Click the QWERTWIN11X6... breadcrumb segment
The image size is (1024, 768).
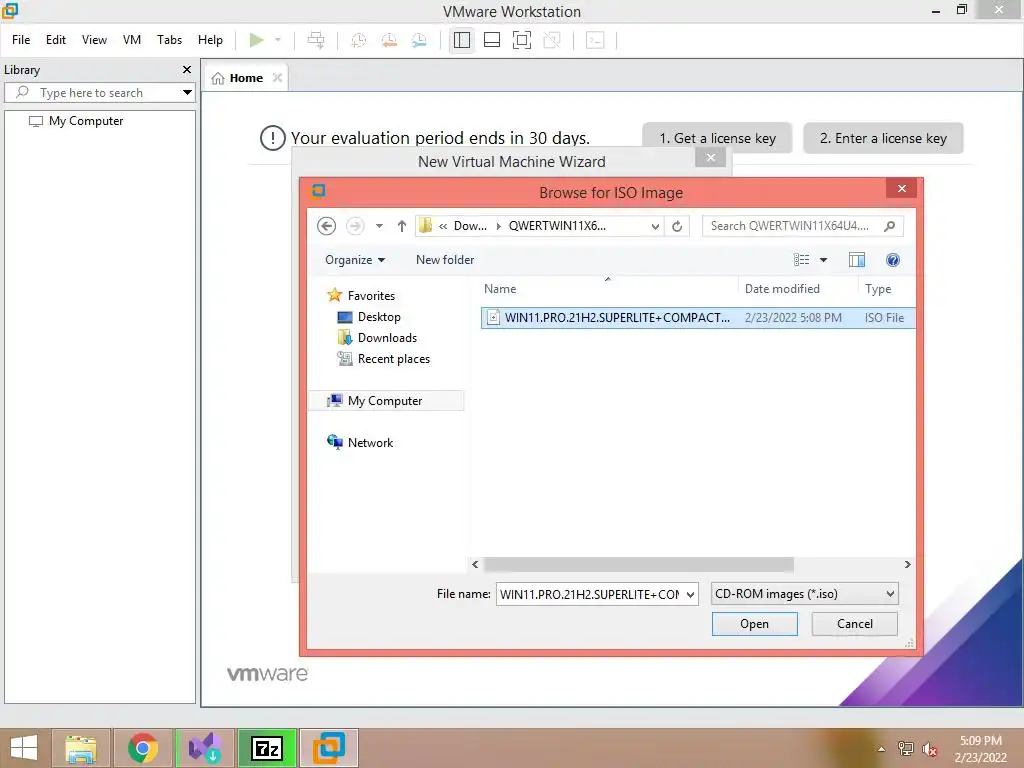(x=557, y=226)
